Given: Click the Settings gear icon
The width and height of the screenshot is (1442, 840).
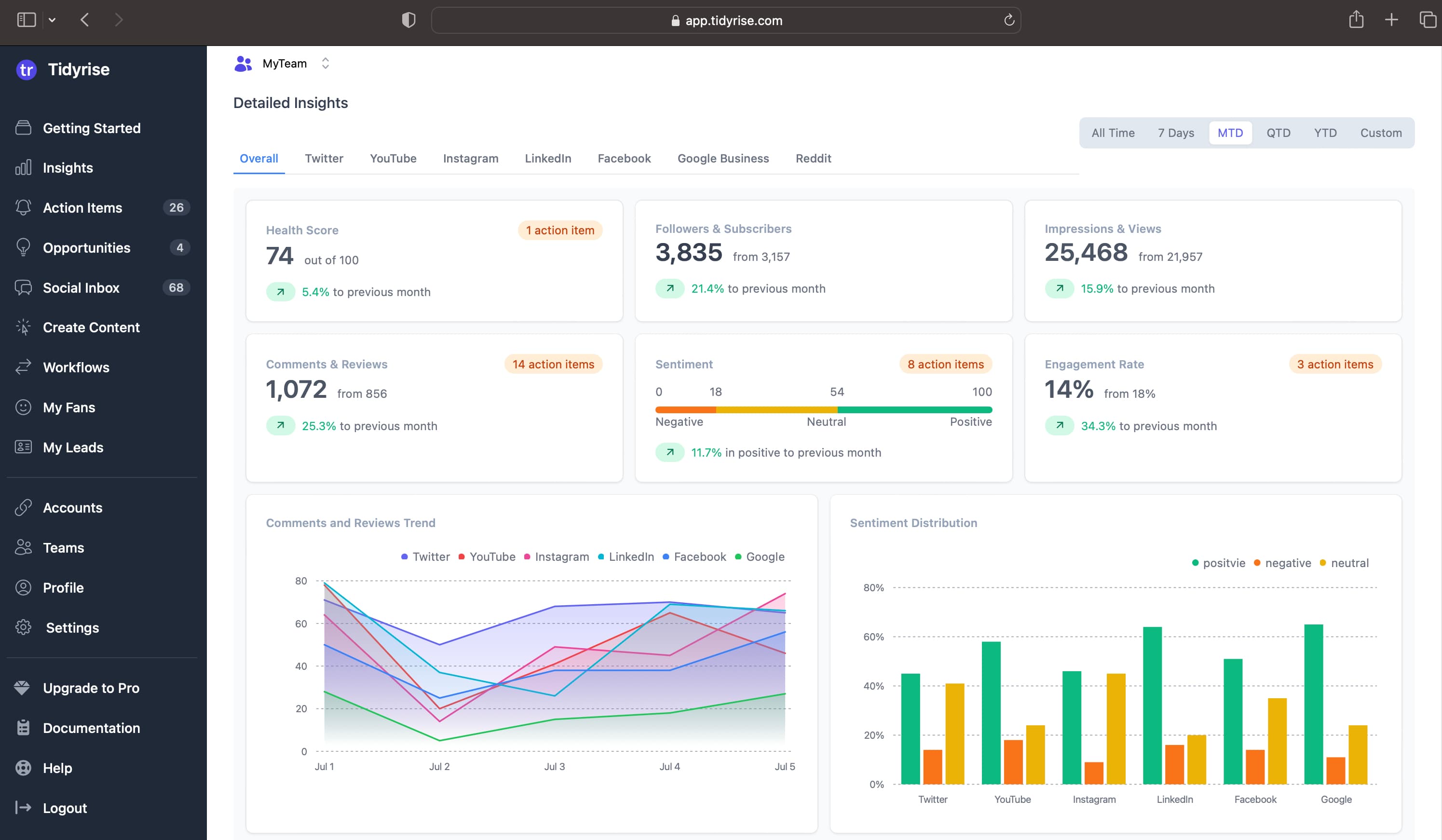Looking at the screenshot, I should (x=24, y=628).
